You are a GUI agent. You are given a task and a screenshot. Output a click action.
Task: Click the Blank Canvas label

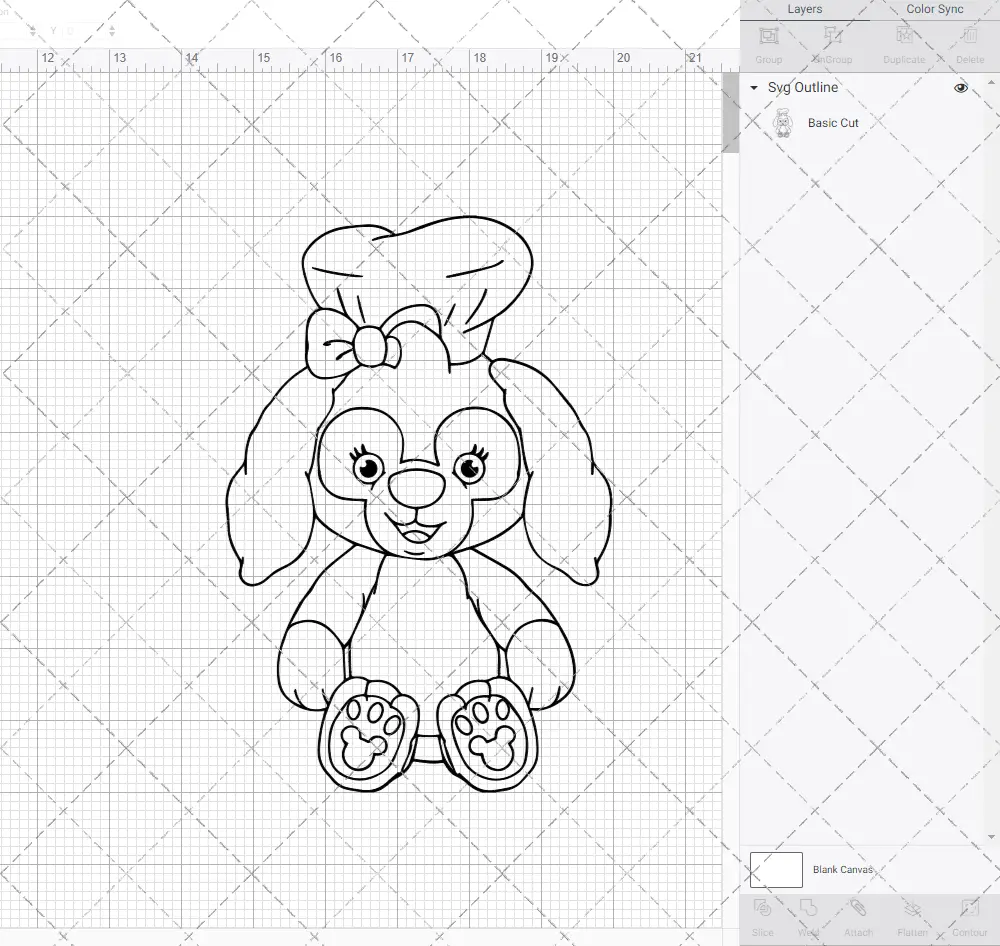pyautogui.click(x=842, y=869)
